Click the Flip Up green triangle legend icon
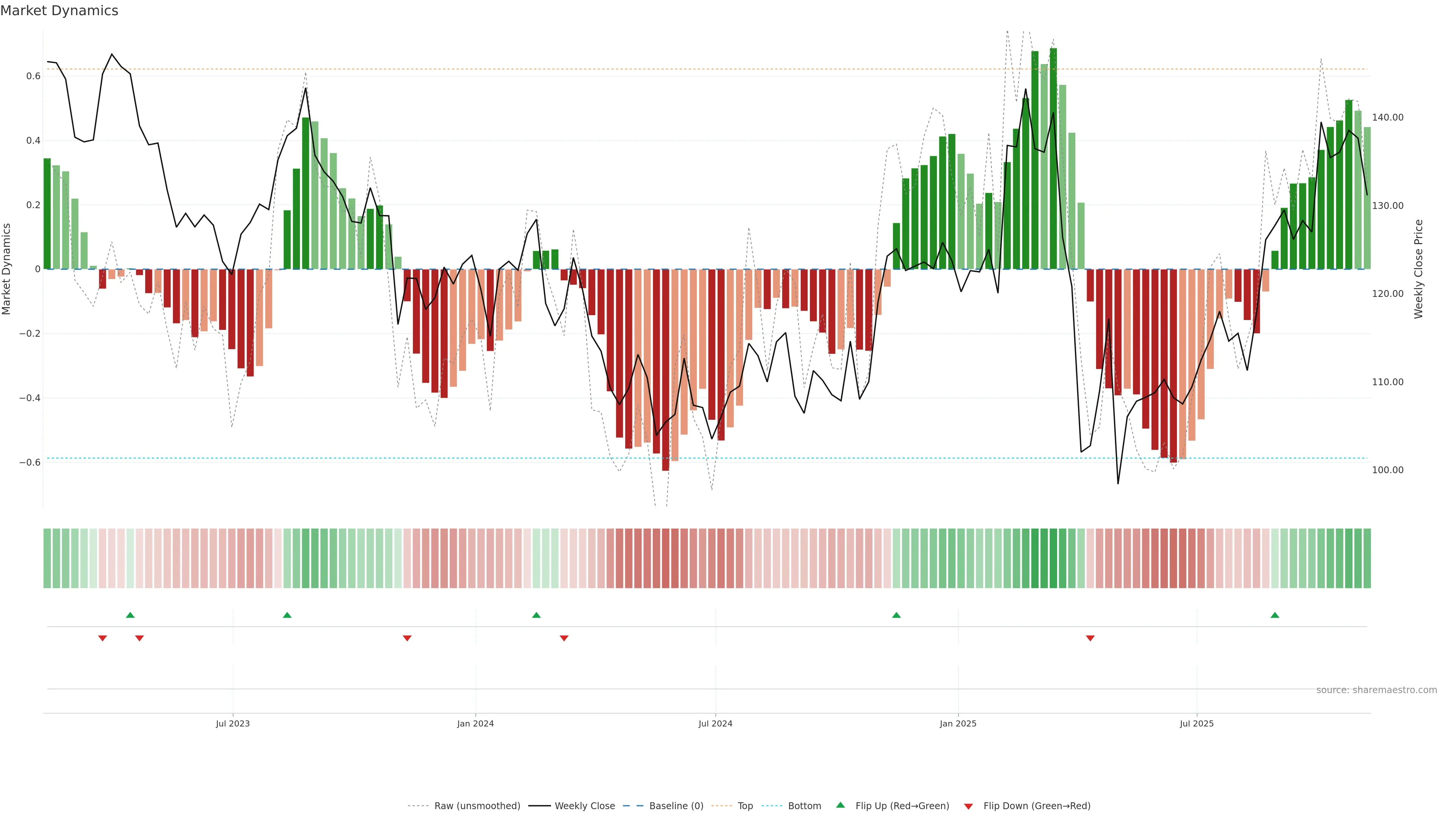1456x819 pixels. tap(840, 805)
